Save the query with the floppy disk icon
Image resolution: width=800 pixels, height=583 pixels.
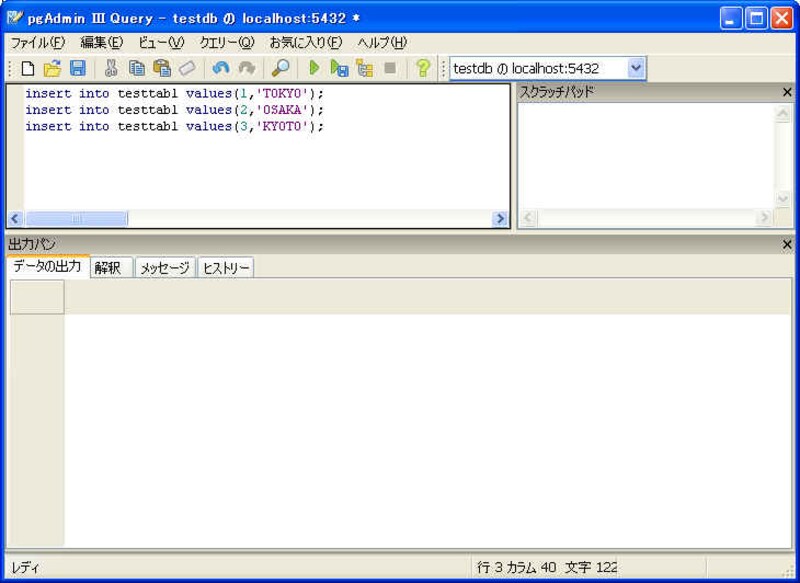(x=77, y=69)
